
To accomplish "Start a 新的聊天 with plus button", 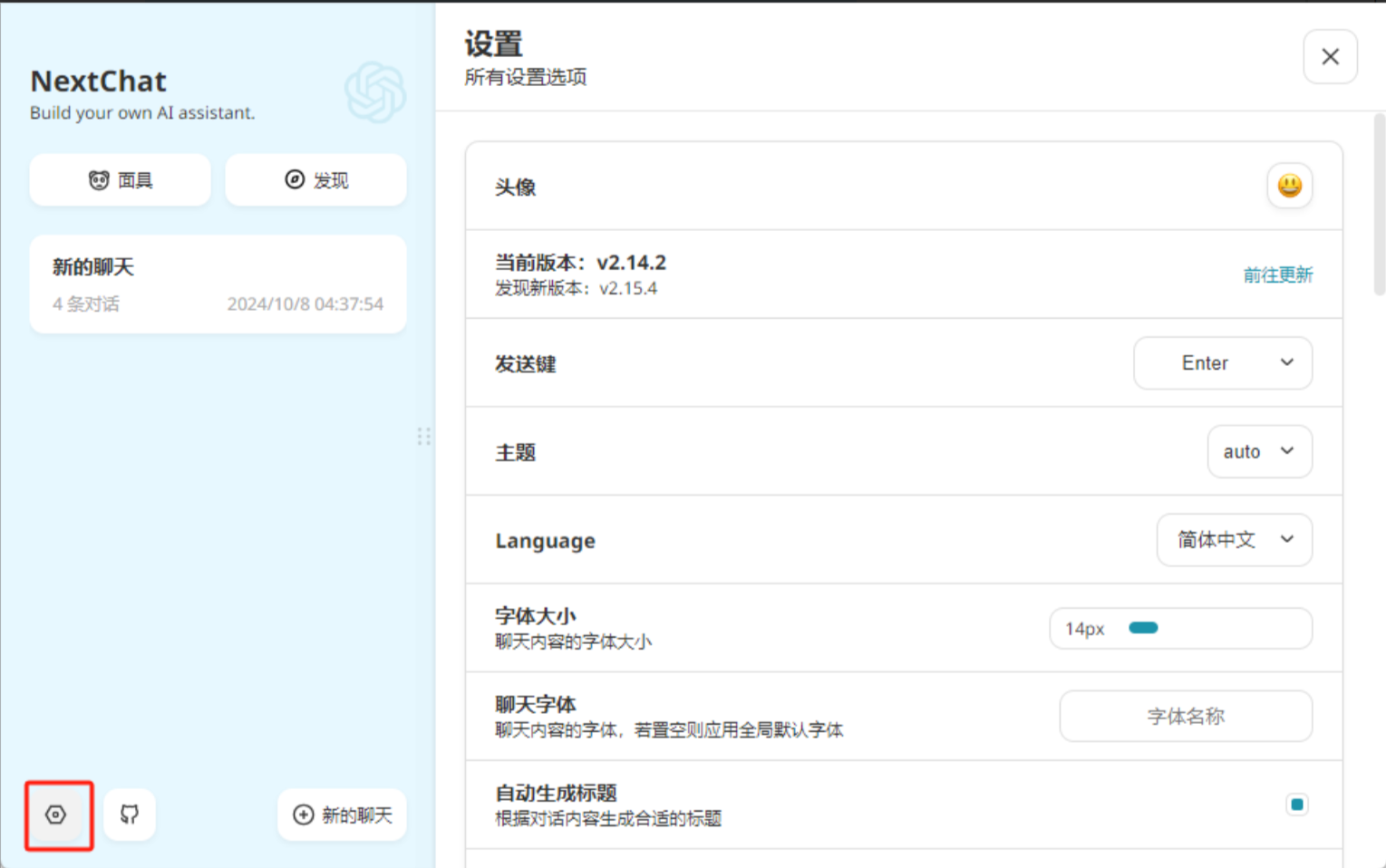I will (x=342, y=815).
